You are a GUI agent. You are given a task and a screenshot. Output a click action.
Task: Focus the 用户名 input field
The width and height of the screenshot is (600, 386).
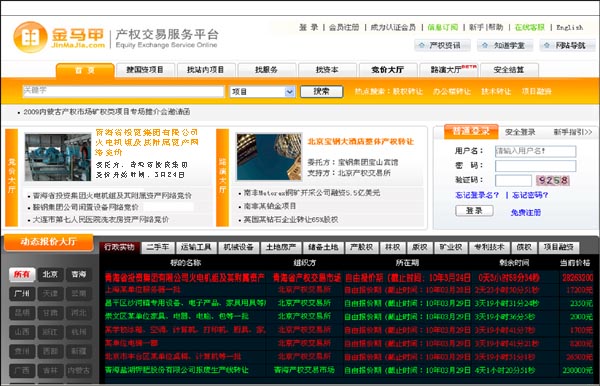coord(535,151)
